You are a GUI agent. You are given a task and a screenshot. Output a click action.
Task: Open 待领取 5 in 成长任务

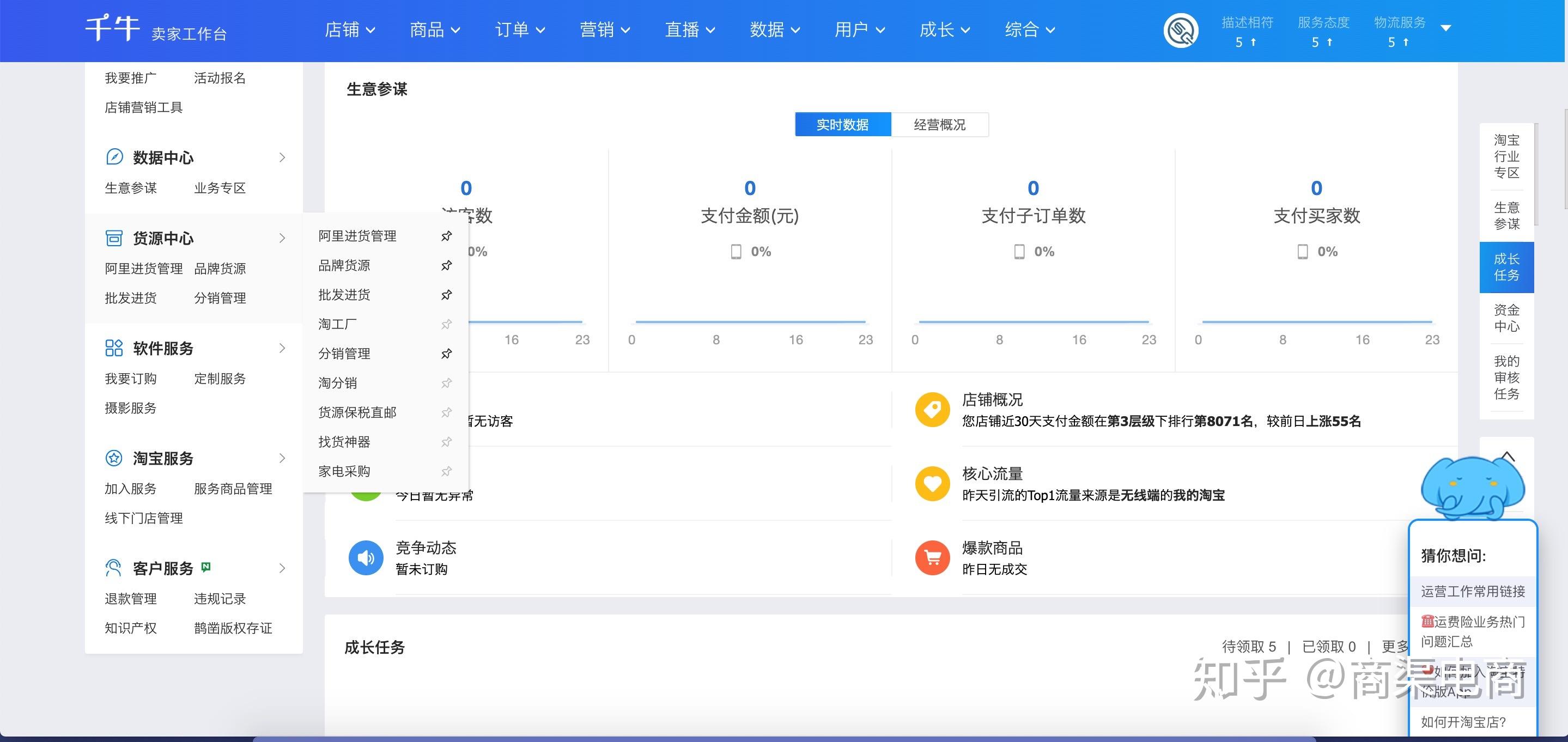[1249, 647]
